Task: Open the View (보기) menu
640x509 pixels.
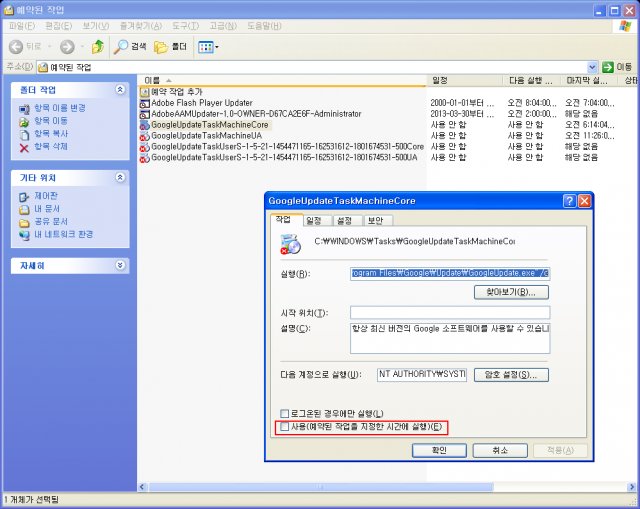Action: (x=96, y=26)
